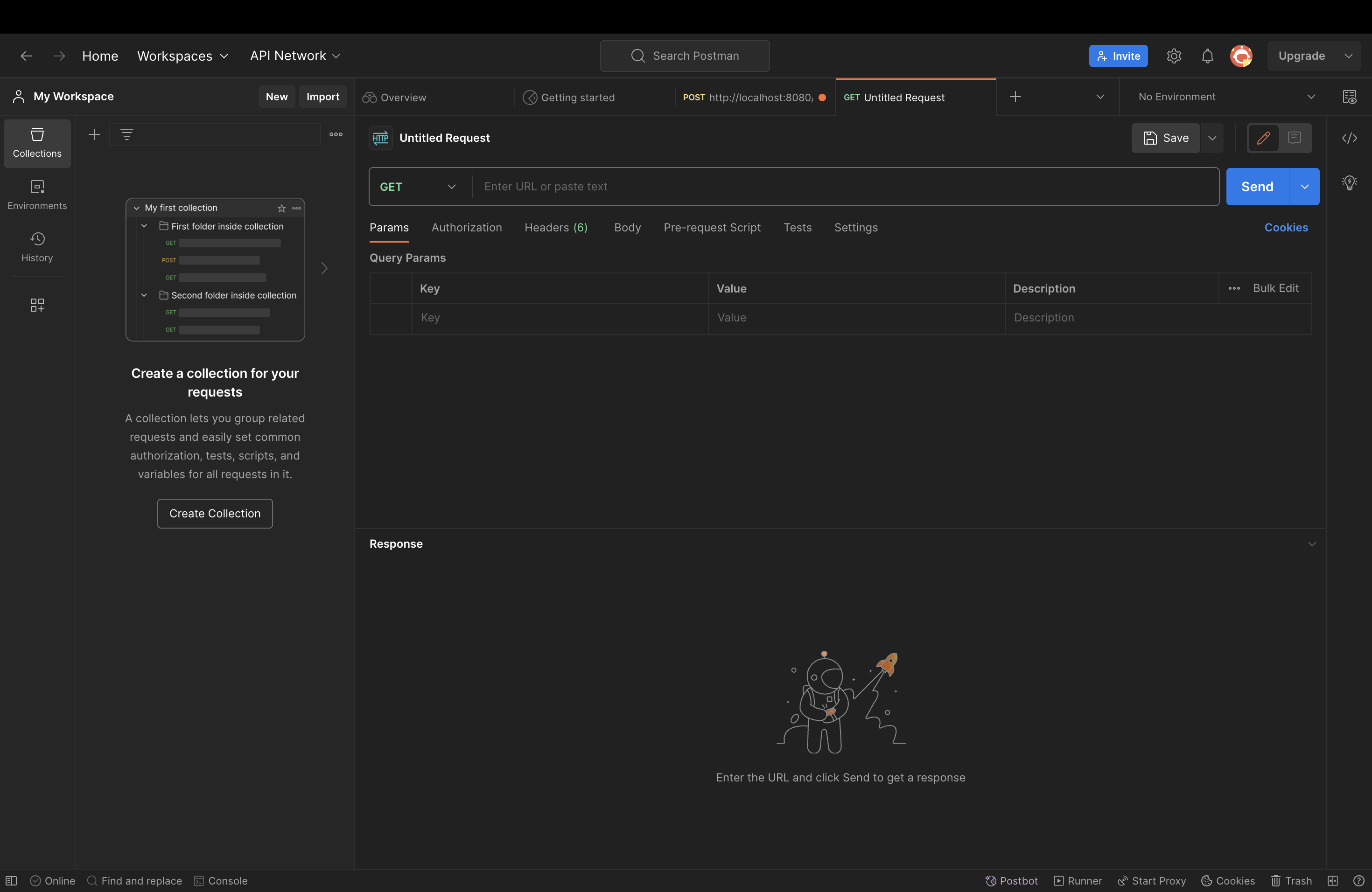Click the Invite button

pyautogui.click(x=1118, y=56)
